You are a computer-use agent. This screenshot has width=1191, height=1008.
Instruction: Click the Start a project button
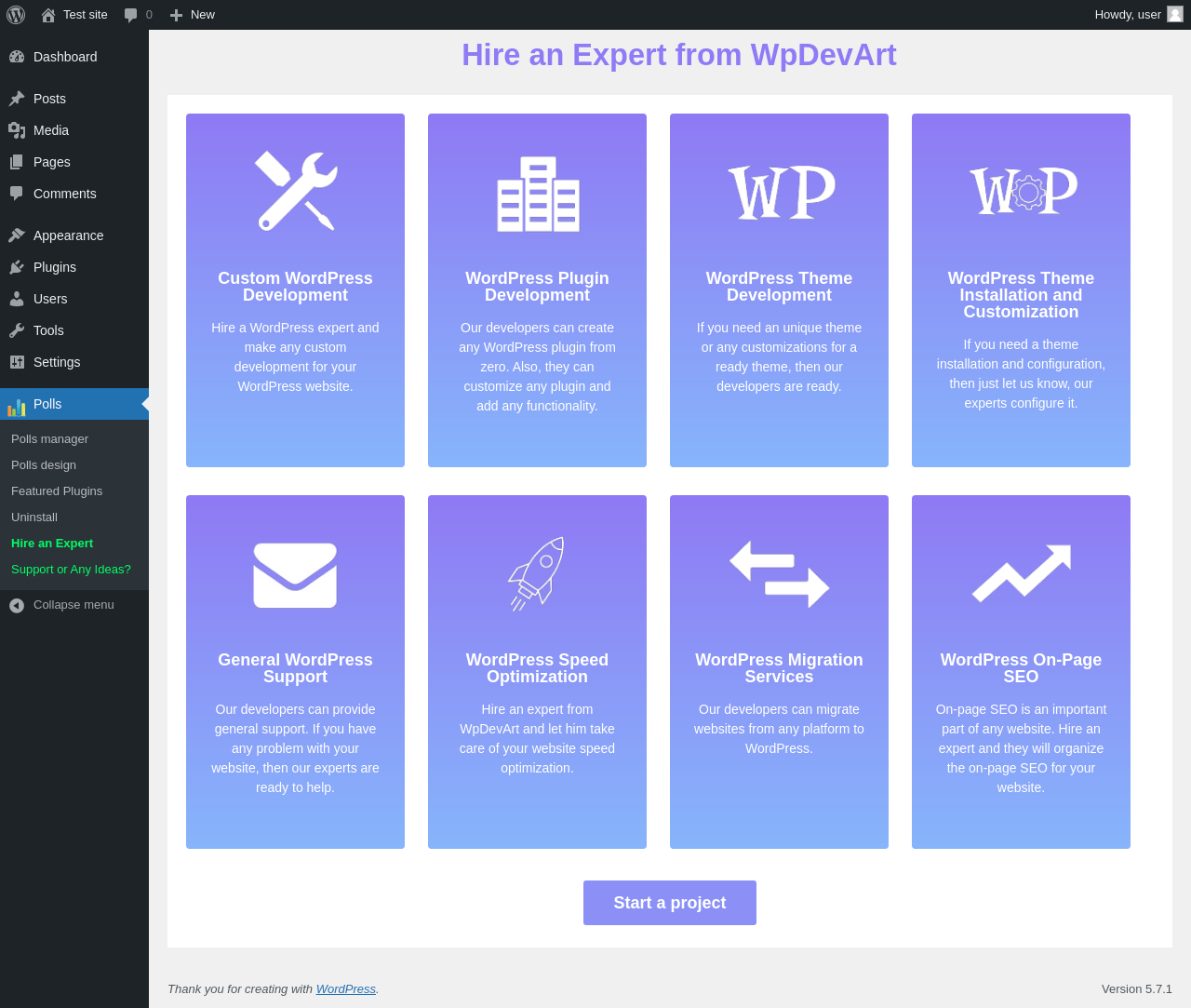(670, 903)
